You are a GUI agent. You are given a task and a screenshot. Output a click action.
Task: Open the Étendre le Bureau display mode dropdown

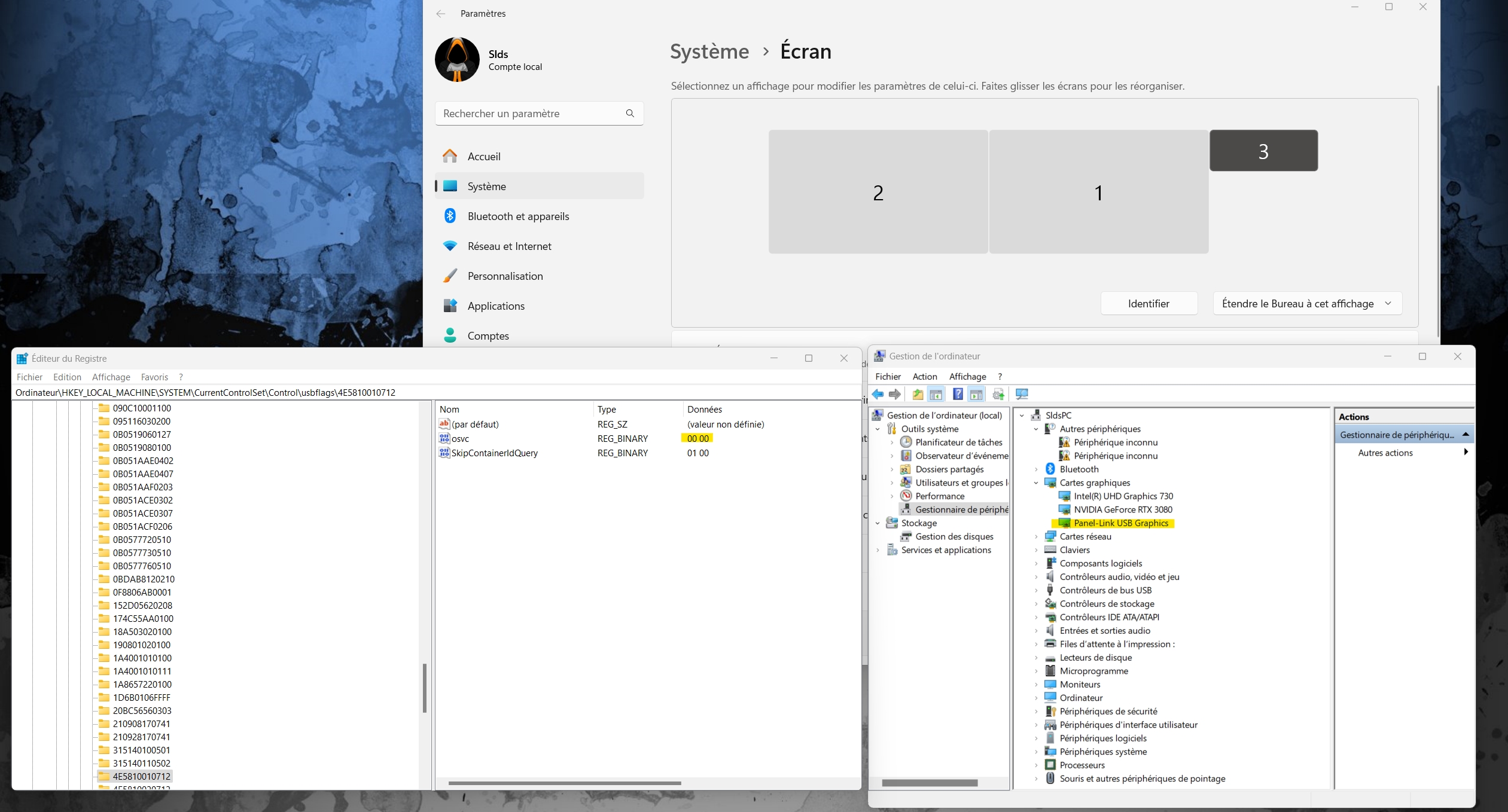(1307, 304)
